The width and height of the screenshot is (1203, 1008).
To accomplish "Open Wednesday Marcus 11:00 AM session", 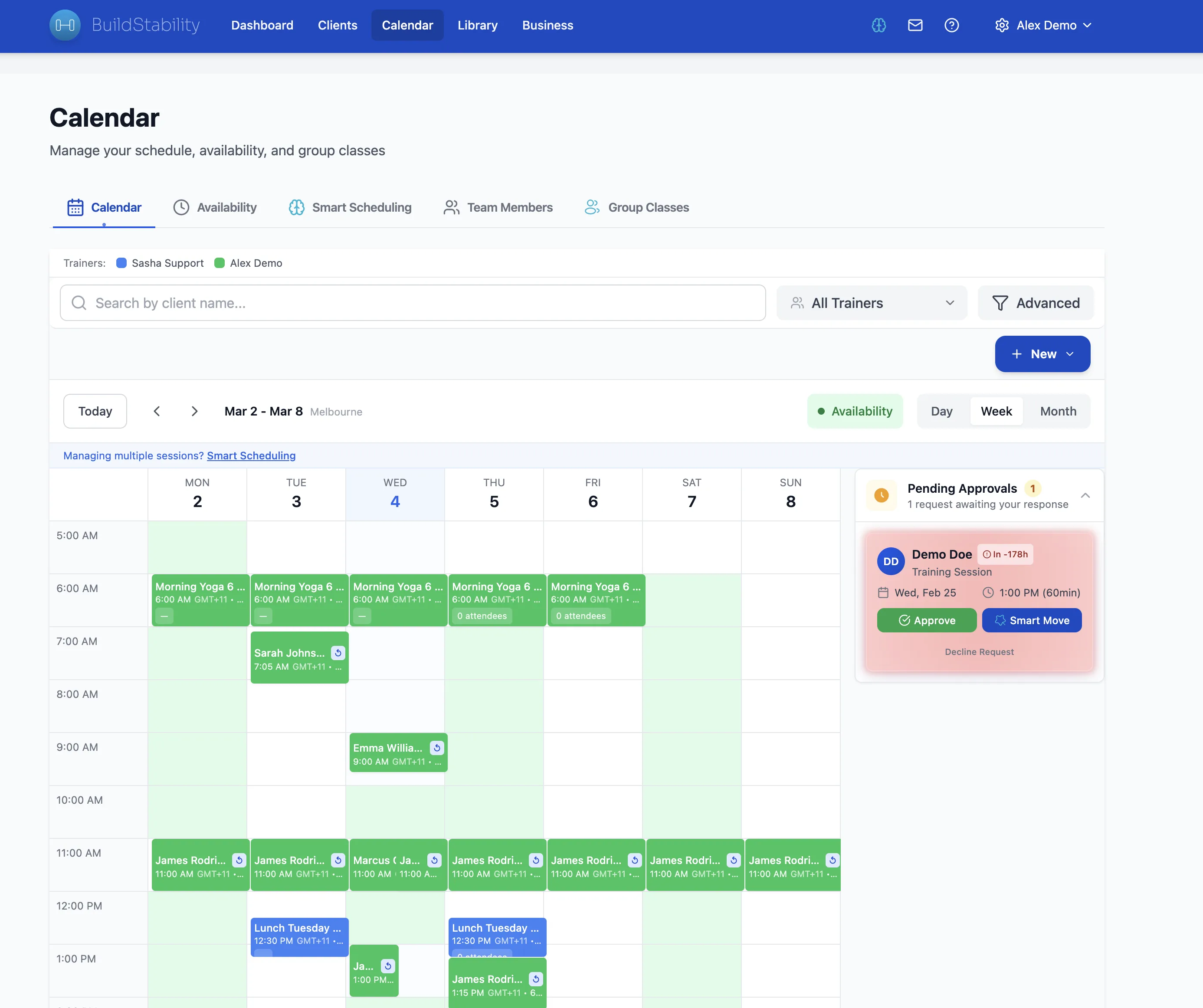I will tap(374, 865).
